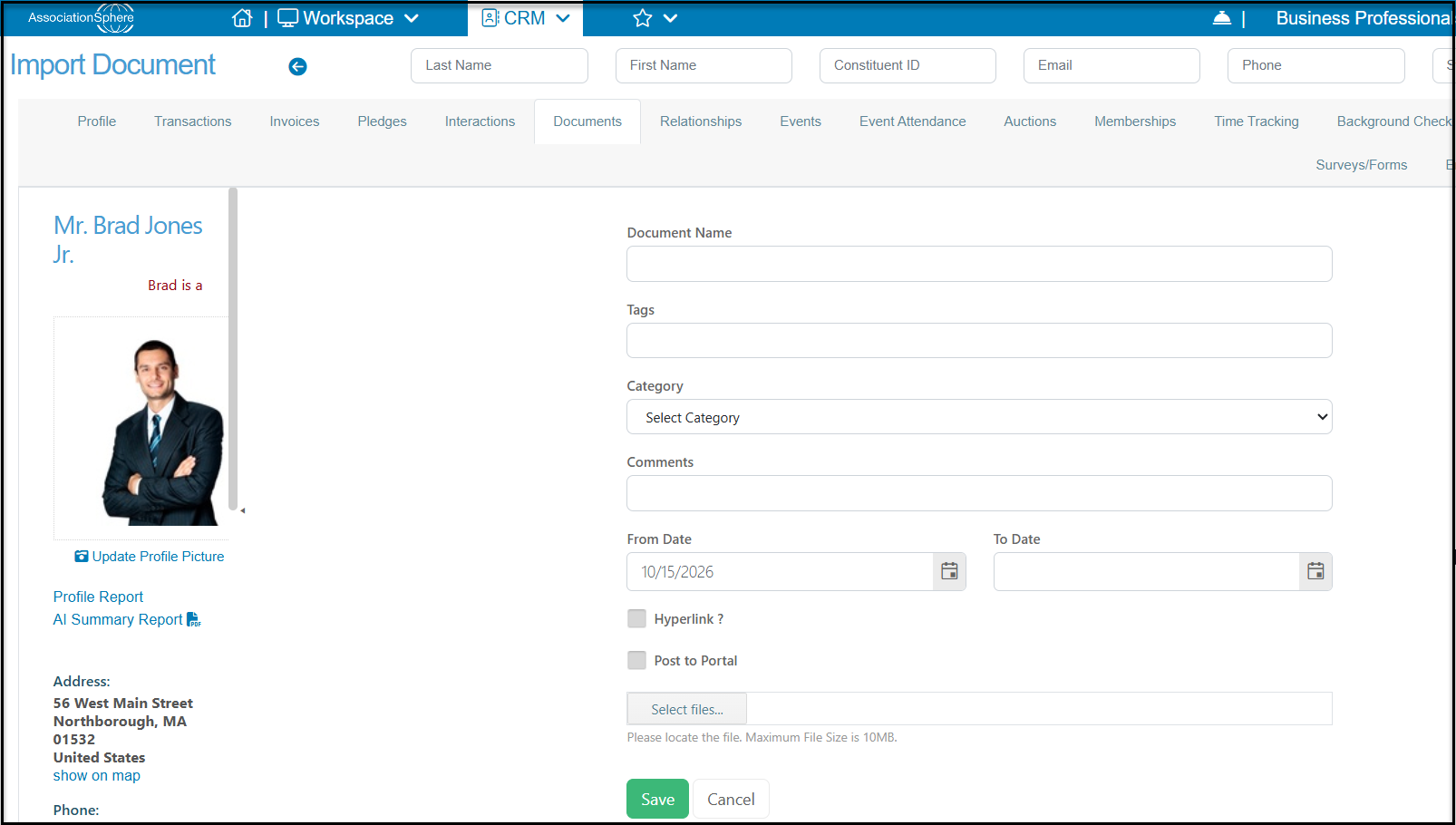Select the Documents tab
Screen dimensions: 1456x825
click(x=587, y=121)
